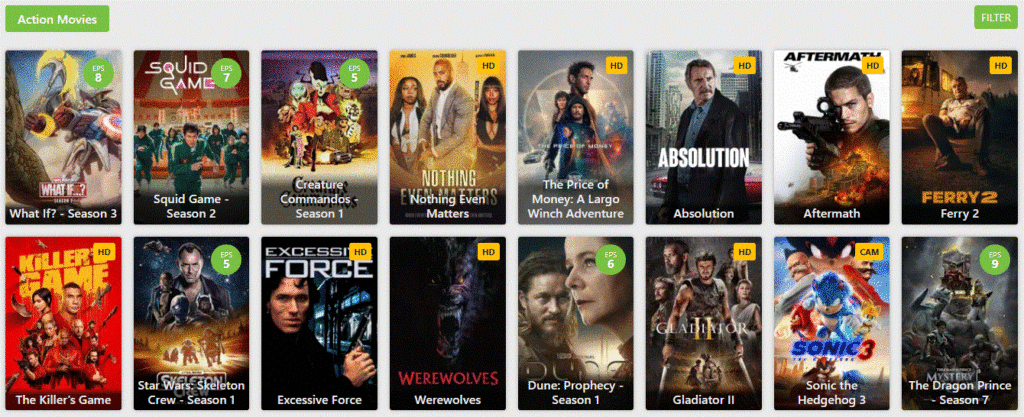Open the Aftermath movie poster
This screenshot has height=417, width=1024.
831,138
